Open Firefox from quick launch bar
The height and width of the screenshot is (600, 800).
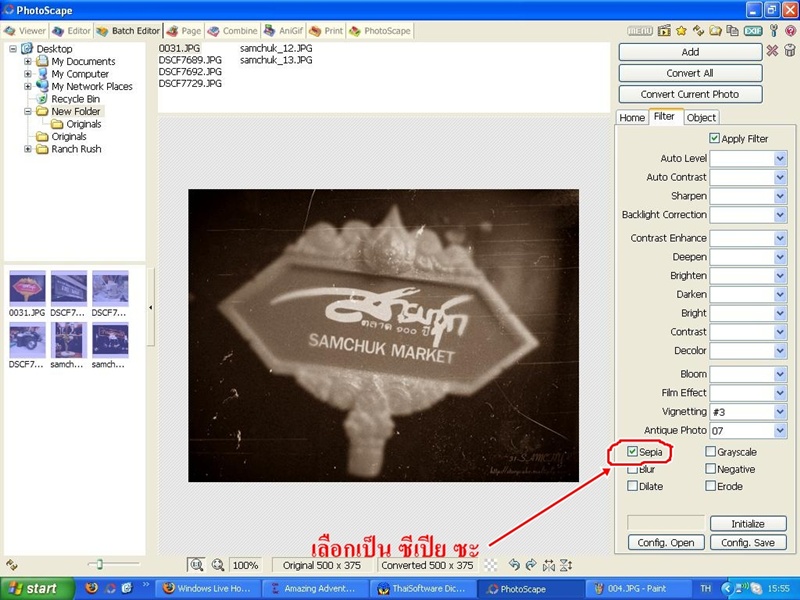pyautogui.click(x=92, y=588)
